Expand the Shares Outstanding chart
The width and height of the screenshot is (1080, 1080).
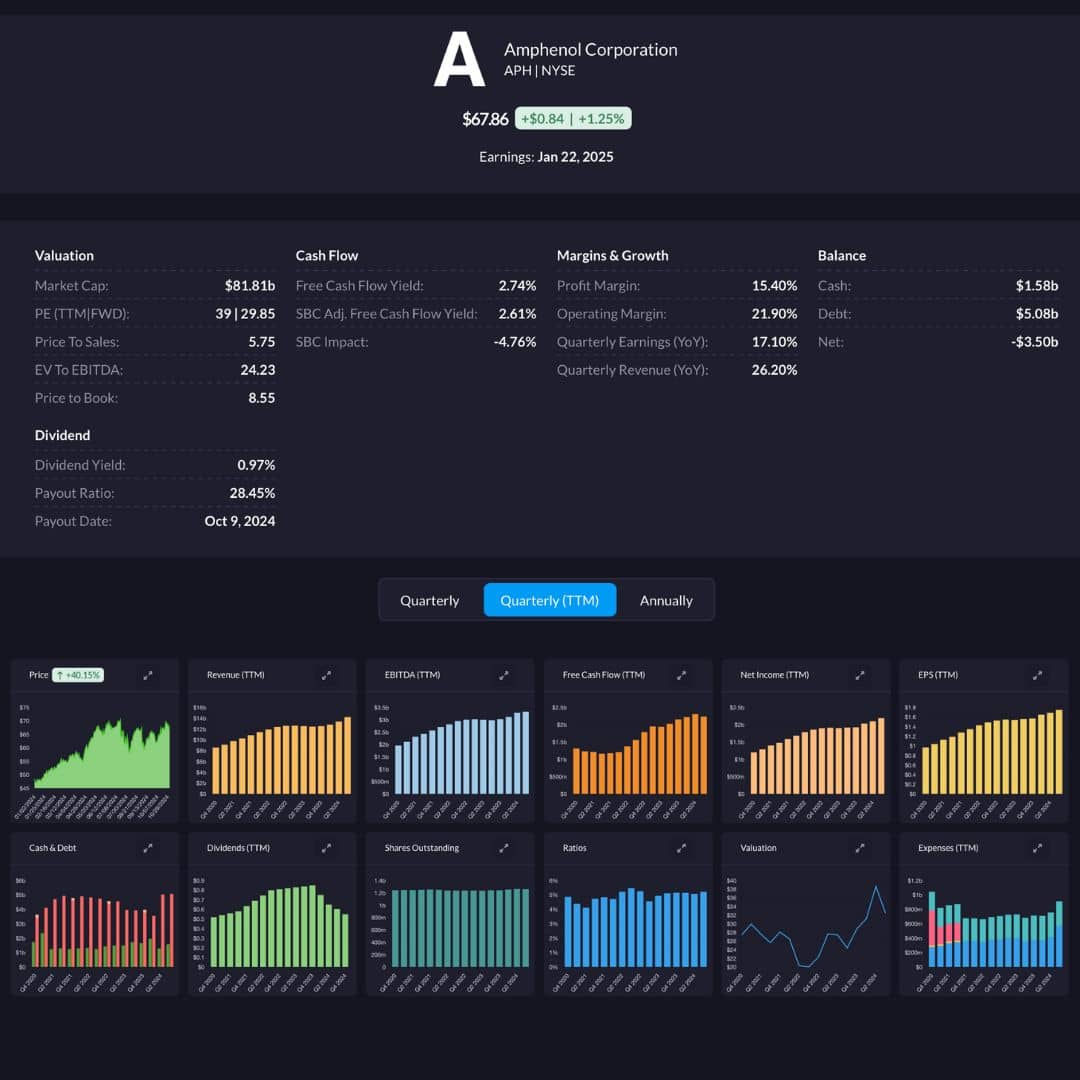503,849
